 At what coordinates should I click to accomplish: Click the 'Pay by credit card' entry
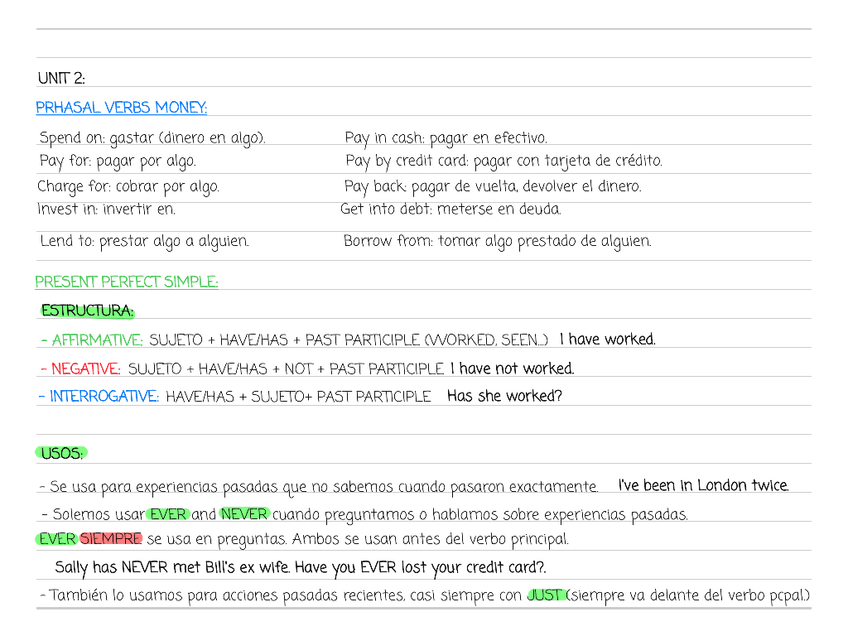tap(503, 161)
